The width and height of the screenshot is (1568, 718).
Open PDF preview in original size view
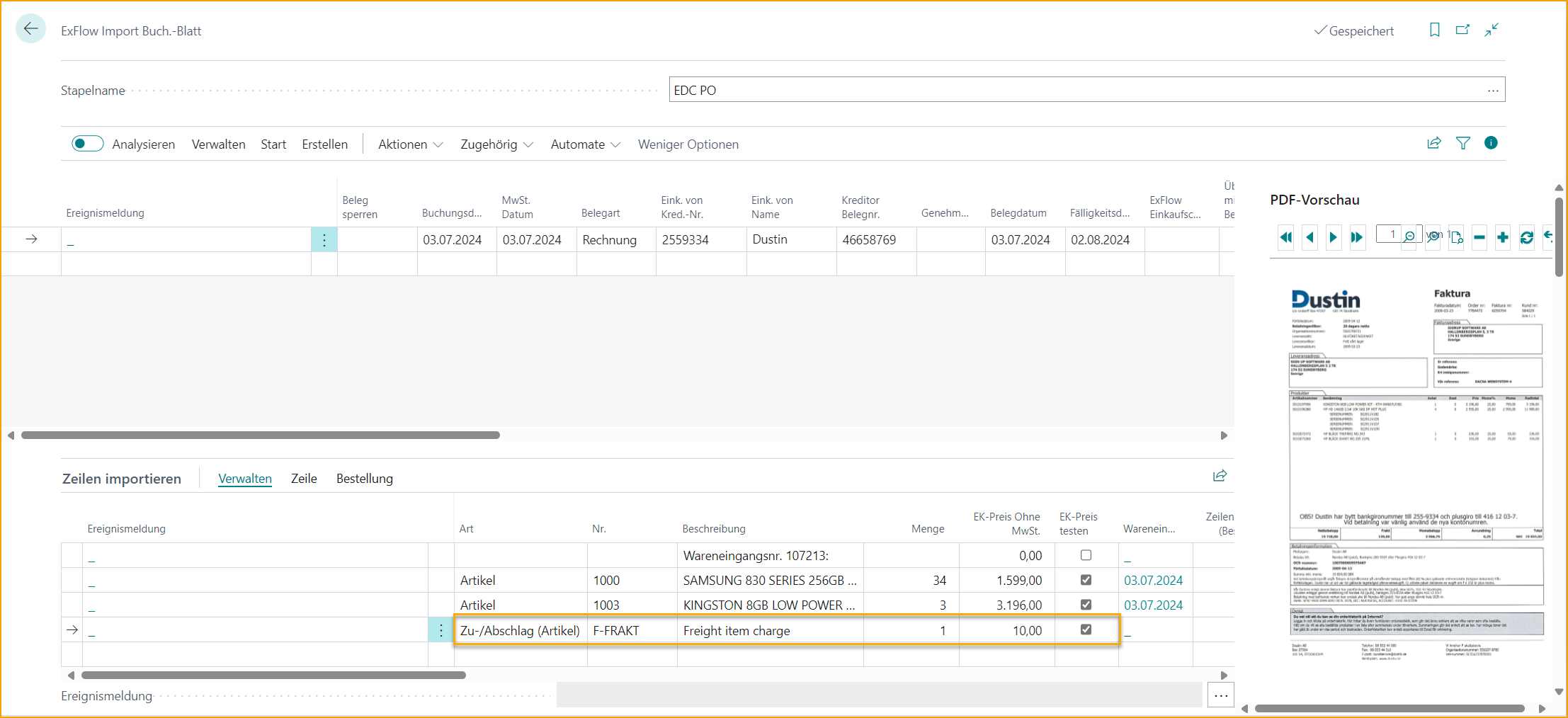pyautogui.click(x=1457, y=239)
